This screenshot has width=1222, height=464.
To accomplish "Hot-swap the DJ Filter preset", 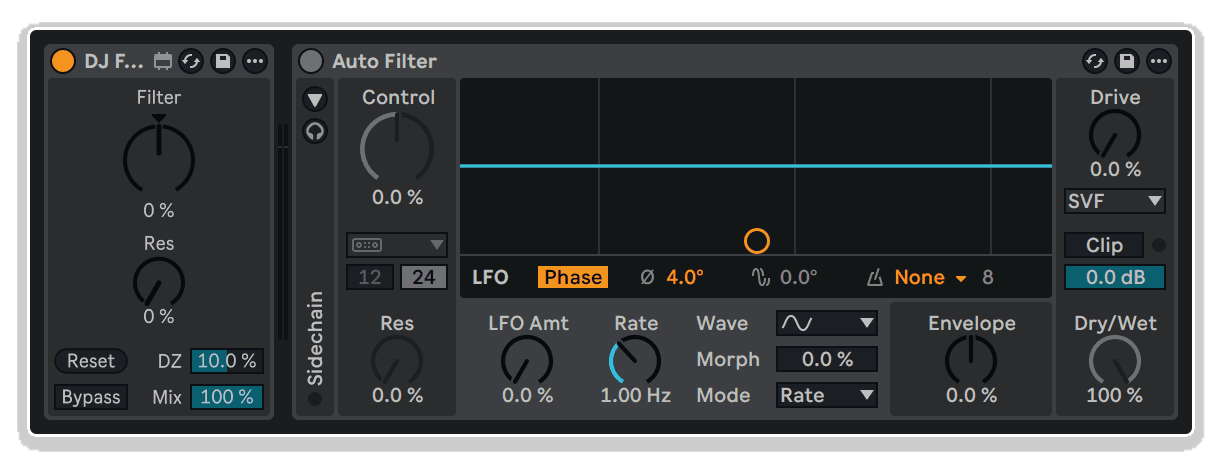I will coord(191,61).
